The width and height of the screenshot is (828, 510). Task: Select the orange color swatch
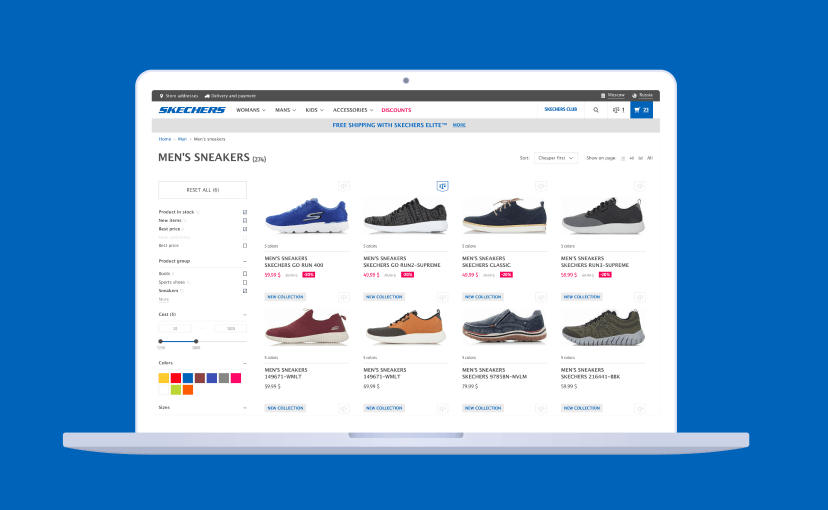188,390
